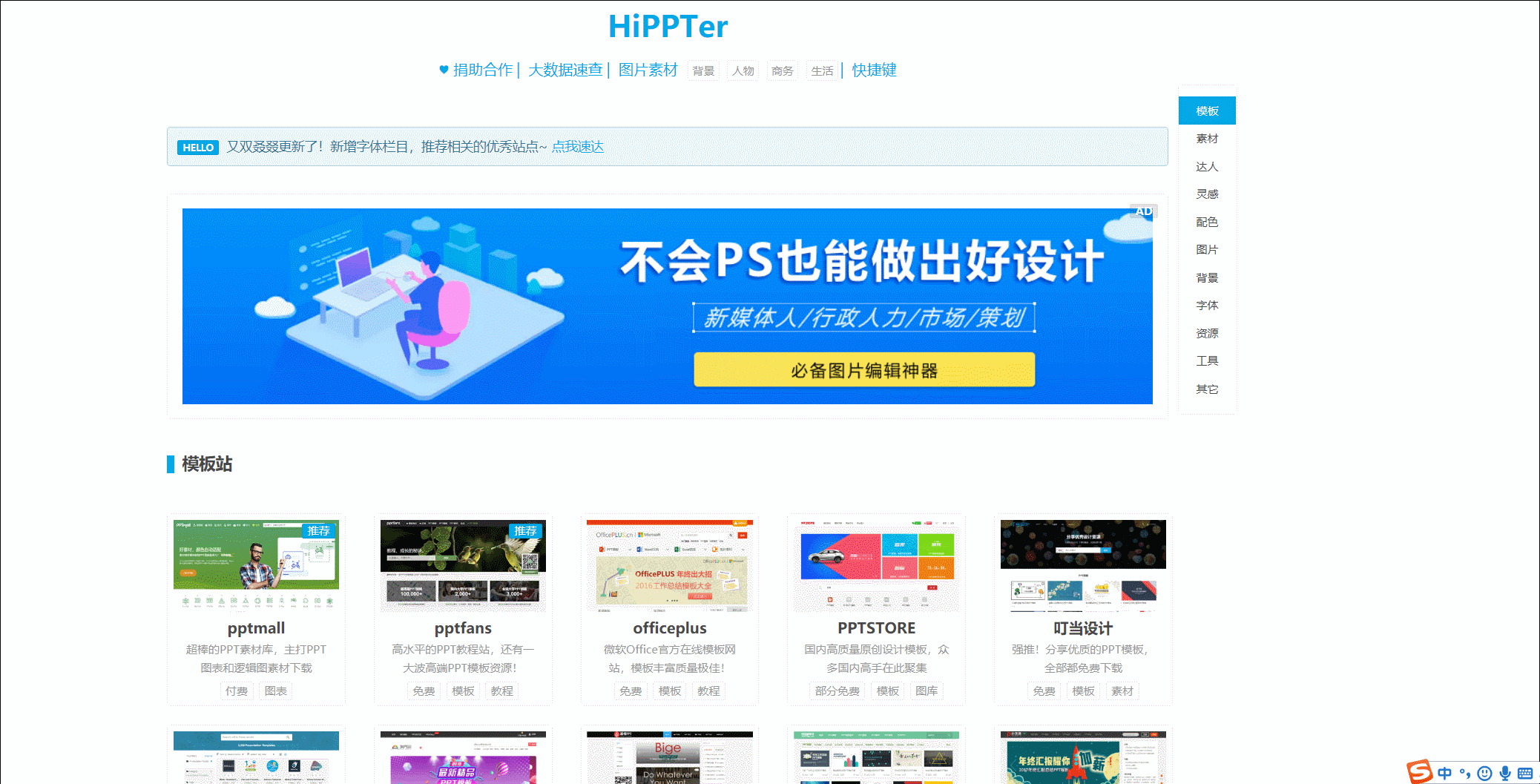Select the 背景 image tag
Viewport: 1540px width, 784px height.
coord(703,70)
